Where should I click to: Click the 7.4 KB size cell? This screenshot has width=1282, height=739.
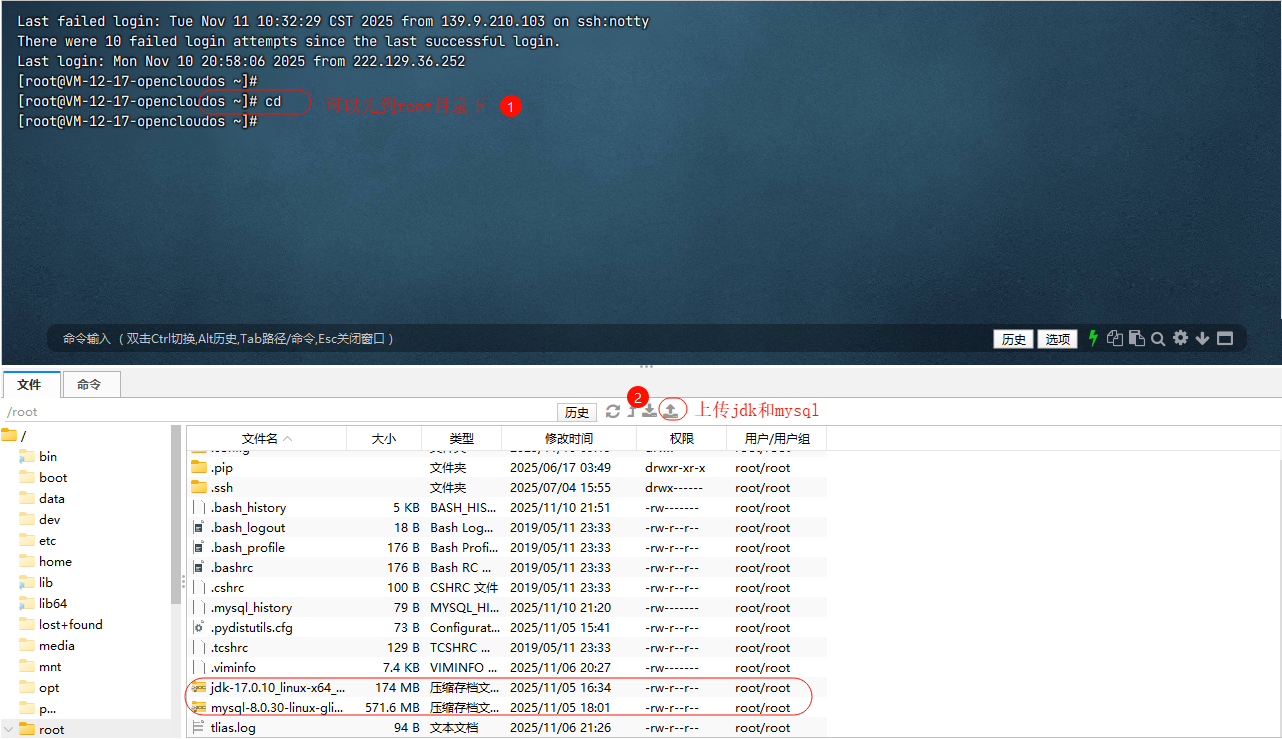click(400, 667)
